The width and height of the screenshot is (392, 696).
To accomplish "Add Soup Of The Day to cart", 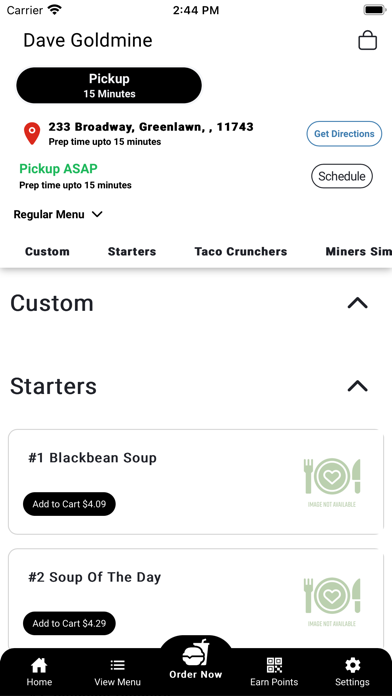I will click(x=69, y=623).
